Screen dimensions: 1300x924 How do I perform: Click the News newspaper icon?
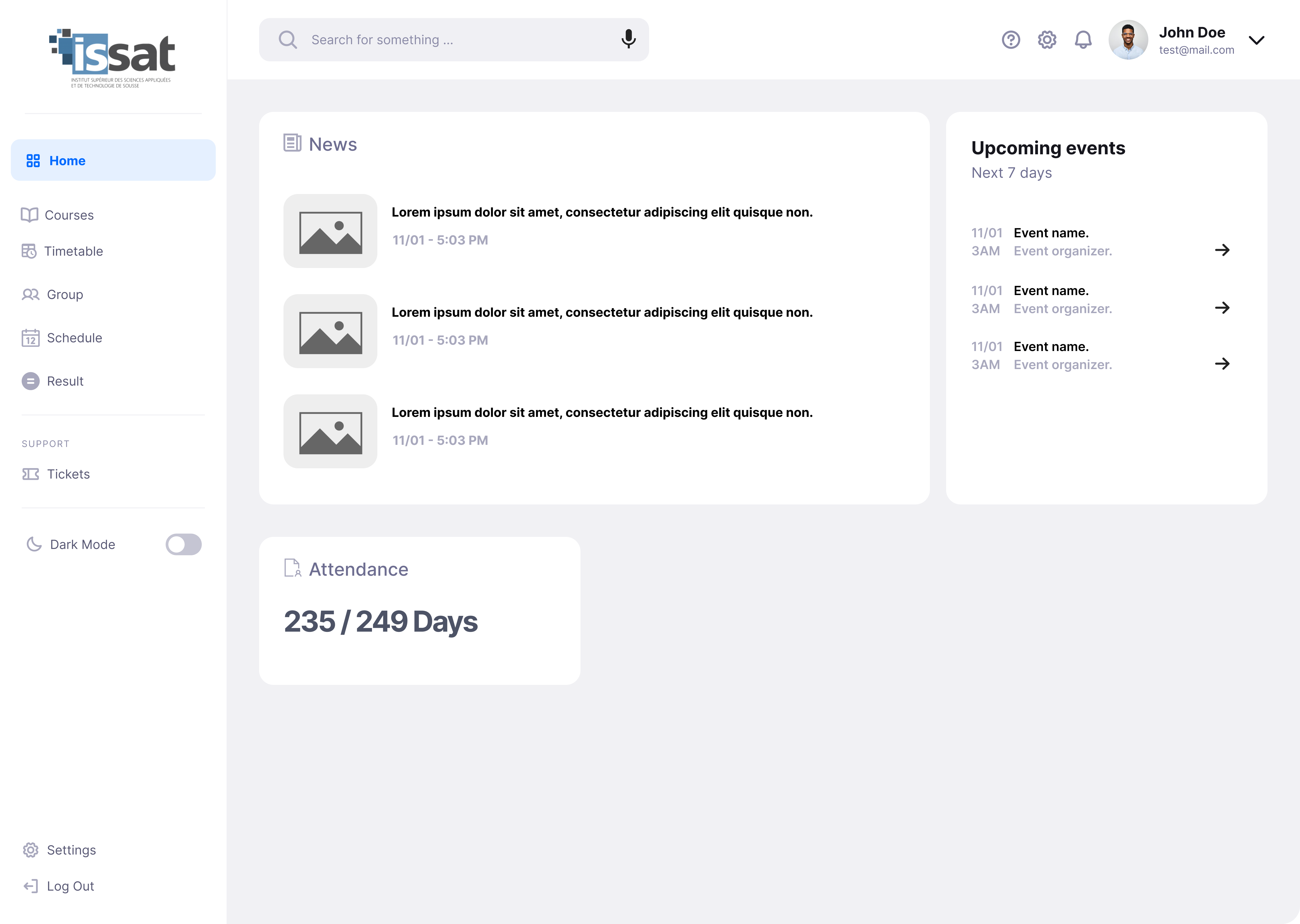click(x=292, y=143)
